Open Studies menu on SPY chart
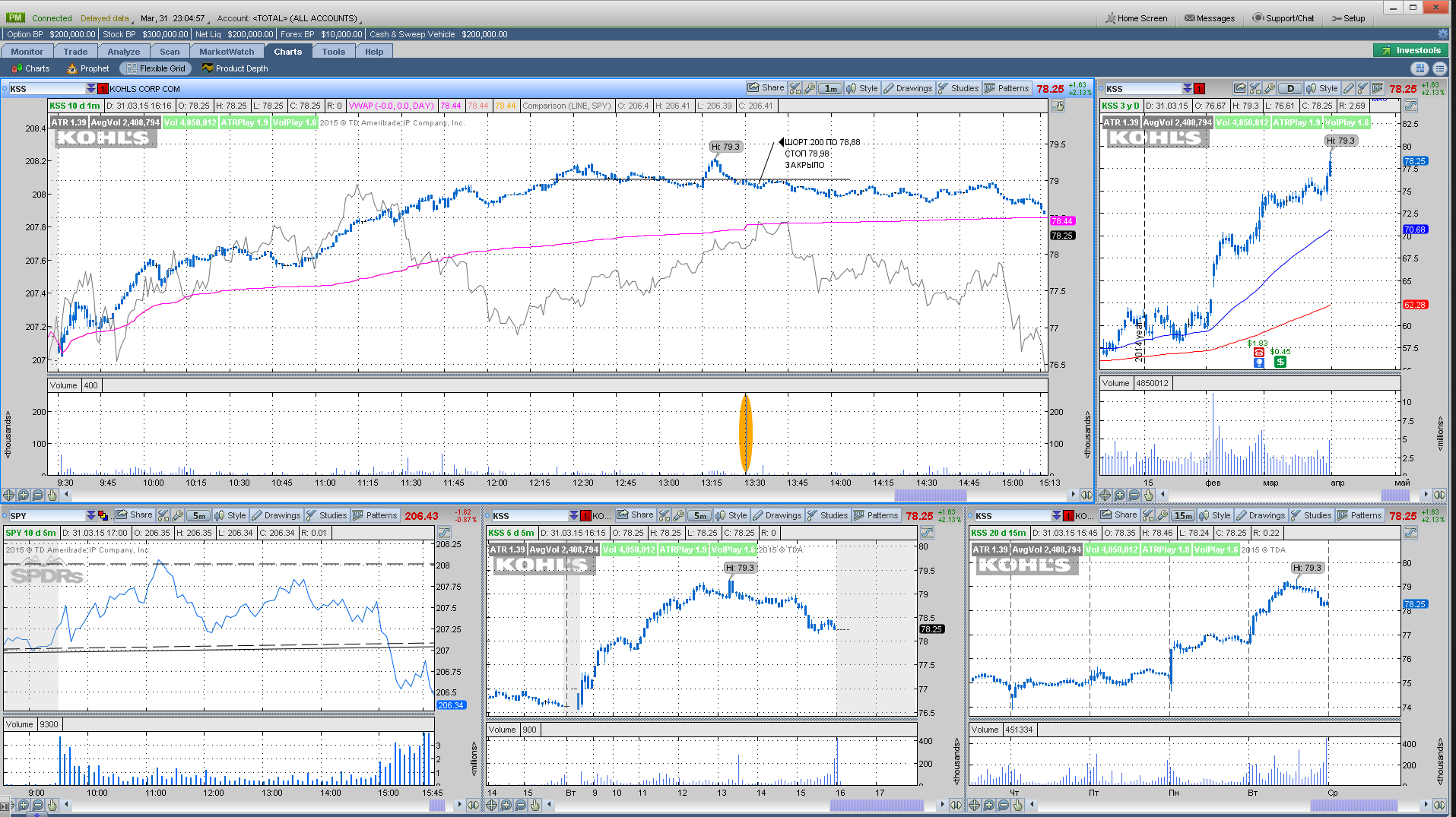Screen dimensions: 1456x817 click(x=326, y=515)
